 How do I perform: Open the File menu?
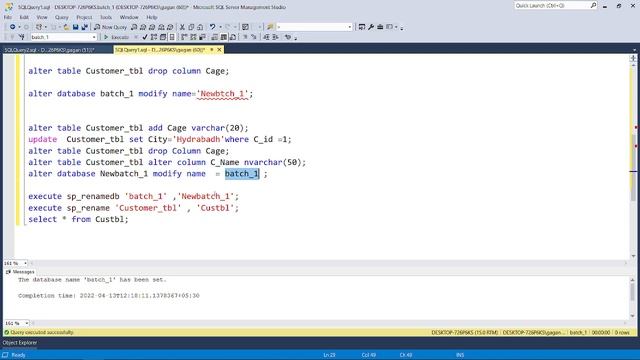[8, 17]
